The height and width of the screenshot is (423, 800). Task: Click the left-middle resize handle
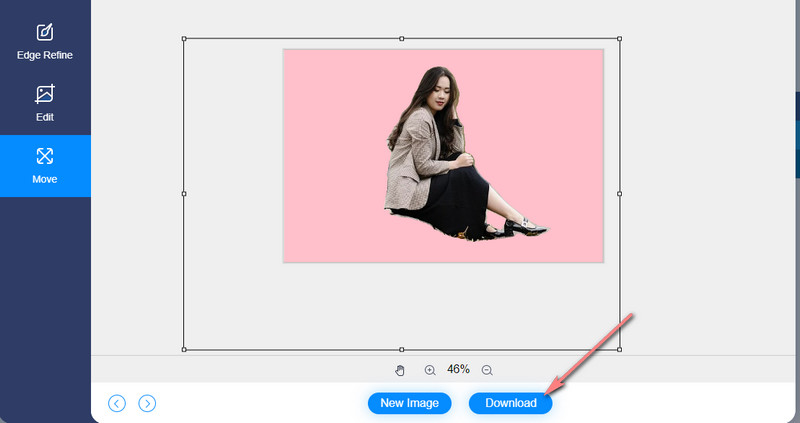[184, 194]
